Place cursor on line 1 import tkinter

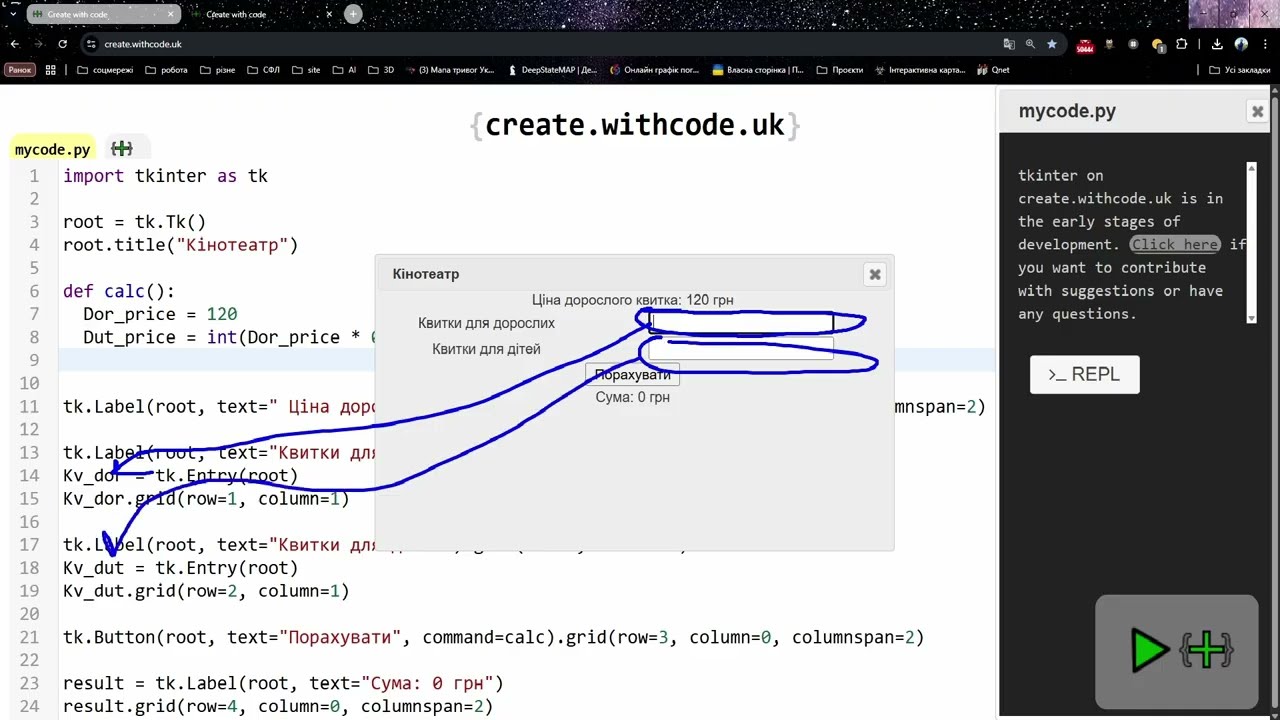coord(165,176)
